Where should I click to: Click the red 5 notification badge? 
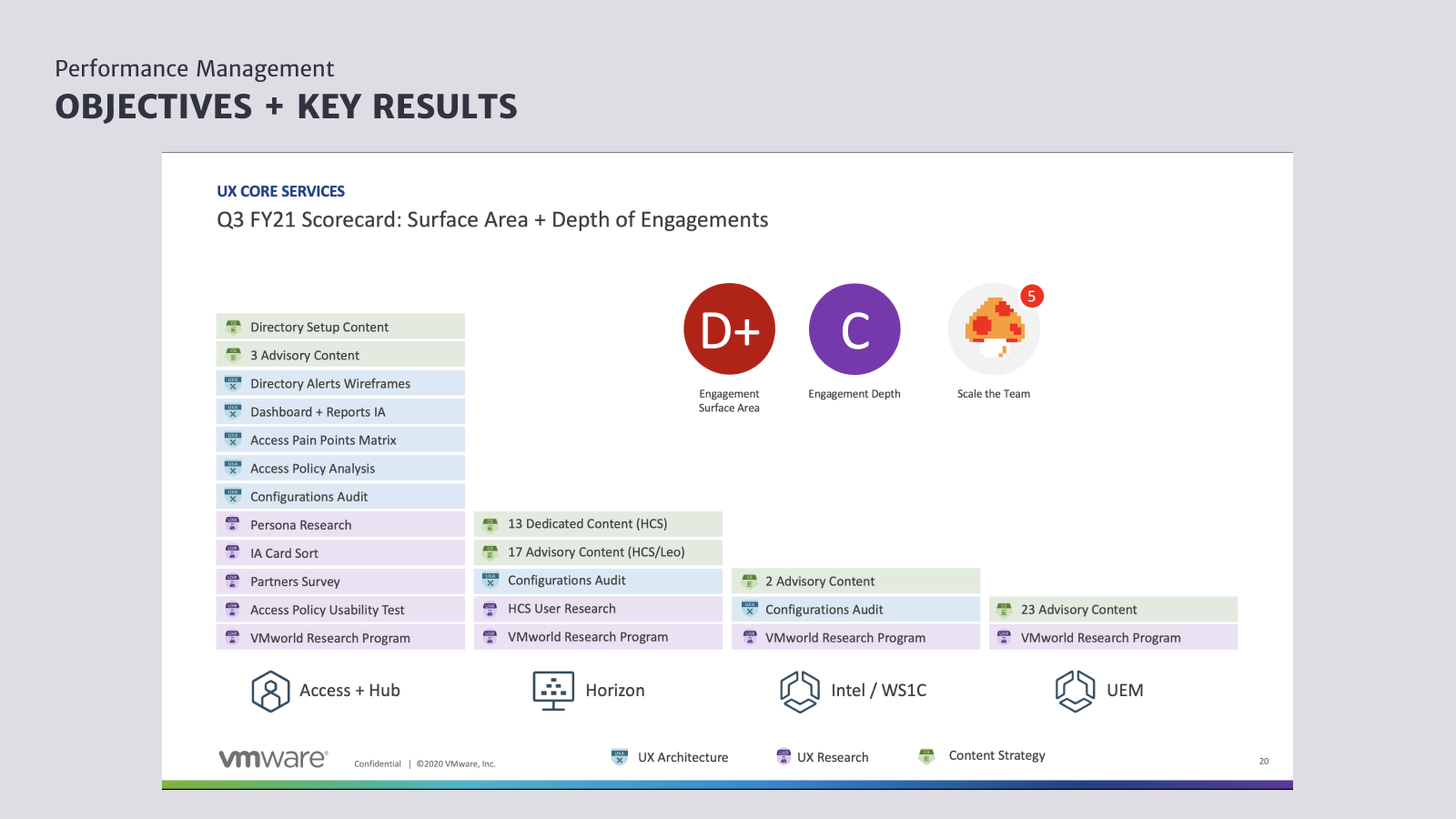click(x=1031, y=297)
